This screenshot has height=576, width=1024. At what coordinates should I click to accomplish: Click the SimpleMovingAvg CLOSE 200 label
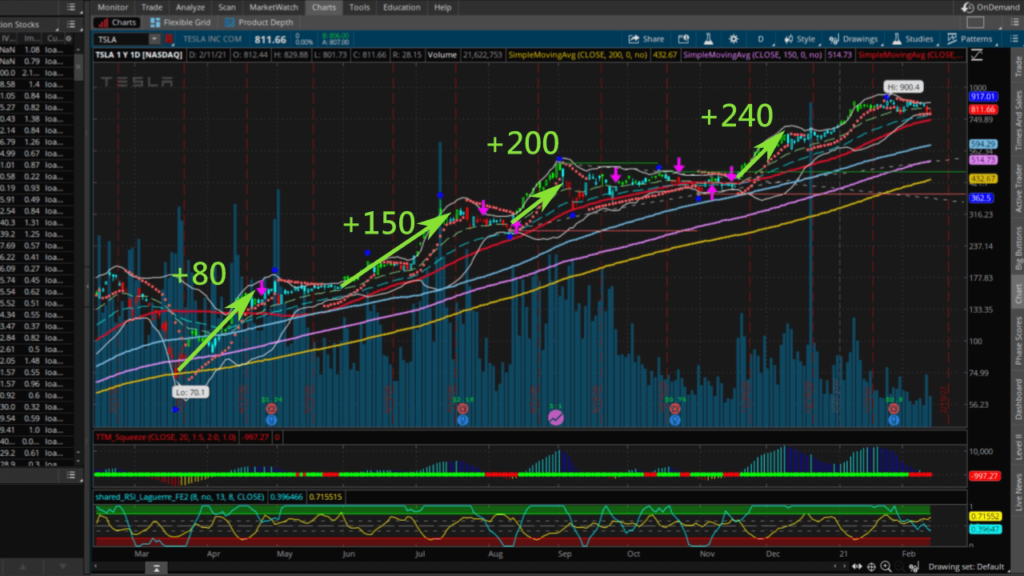click(x=578, y=55)
